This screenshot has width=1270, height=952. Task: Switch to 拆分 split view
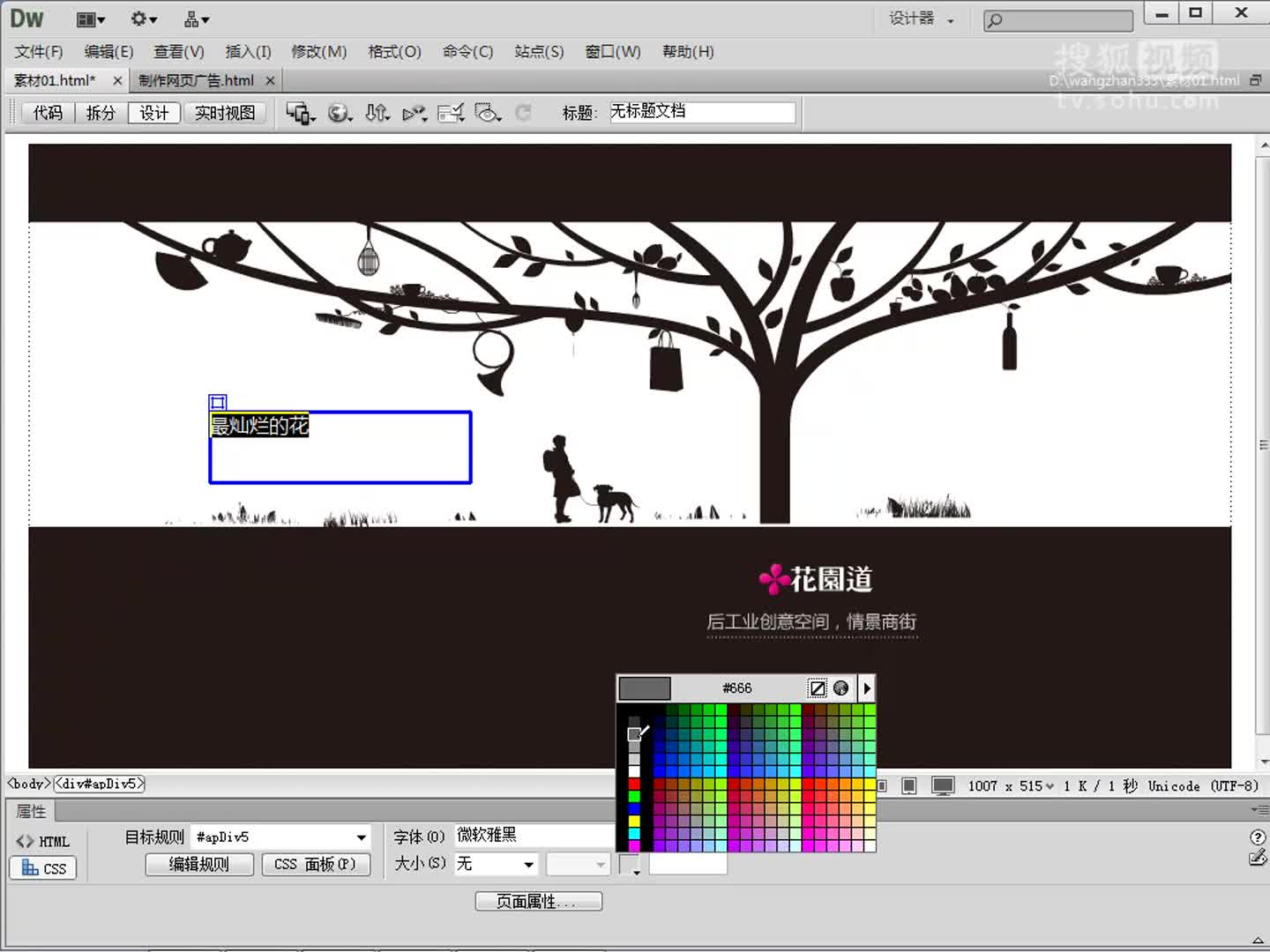pyautogui.click(x=101, y=113)
